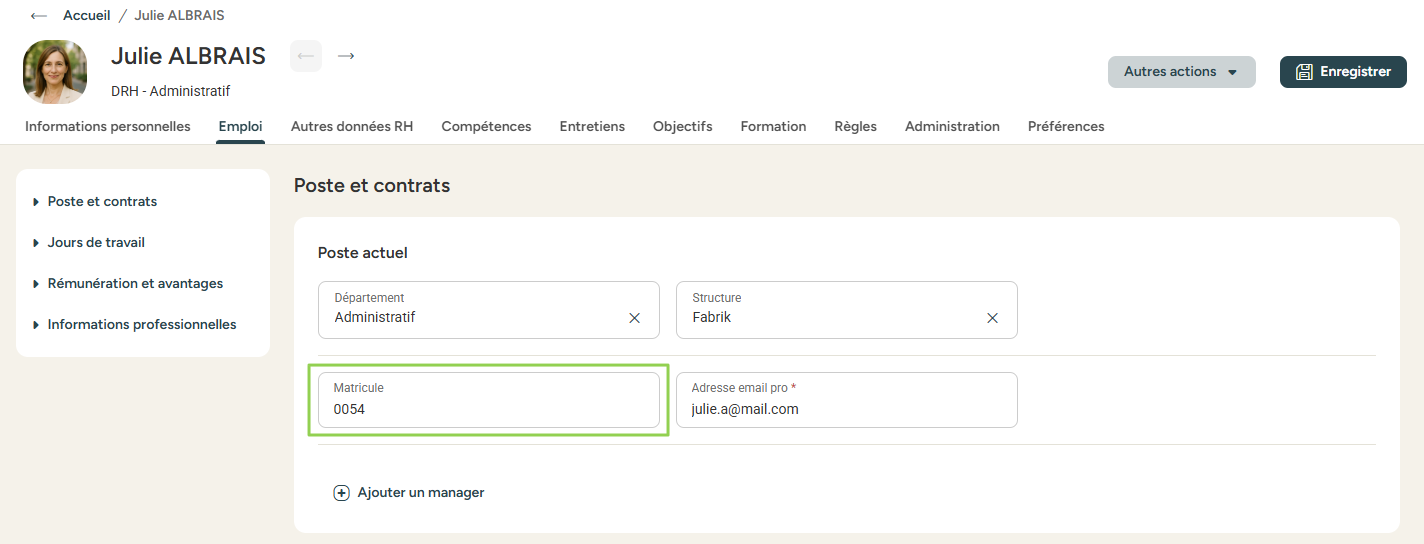Viewport: 1424px width, 544px height.
Task: Click the previous employee left arrow
Action: click(306, 56)
